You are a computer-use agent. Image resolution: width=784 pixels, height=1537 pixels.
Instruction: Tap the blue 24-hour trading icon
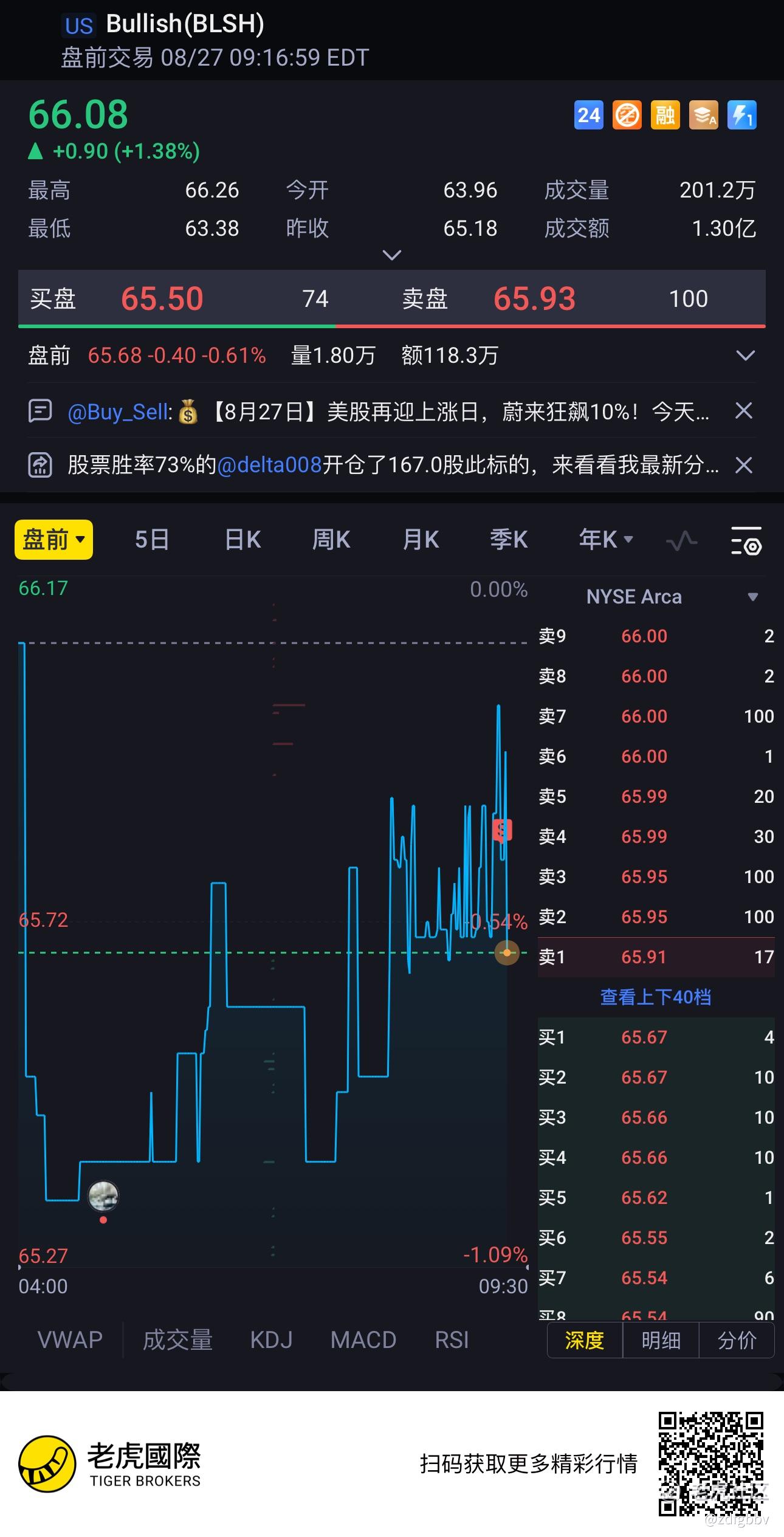pyautogui.click(x=588, y=115)
